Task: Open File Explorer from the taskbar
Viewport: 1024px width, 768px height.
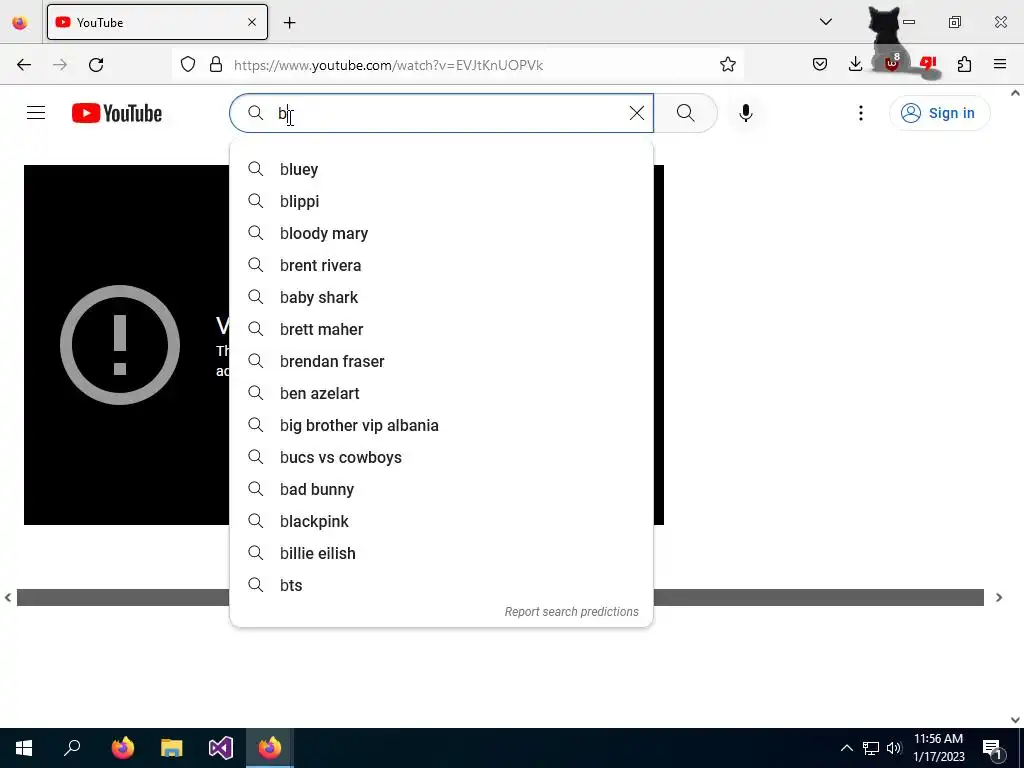Action: [172, 748]
